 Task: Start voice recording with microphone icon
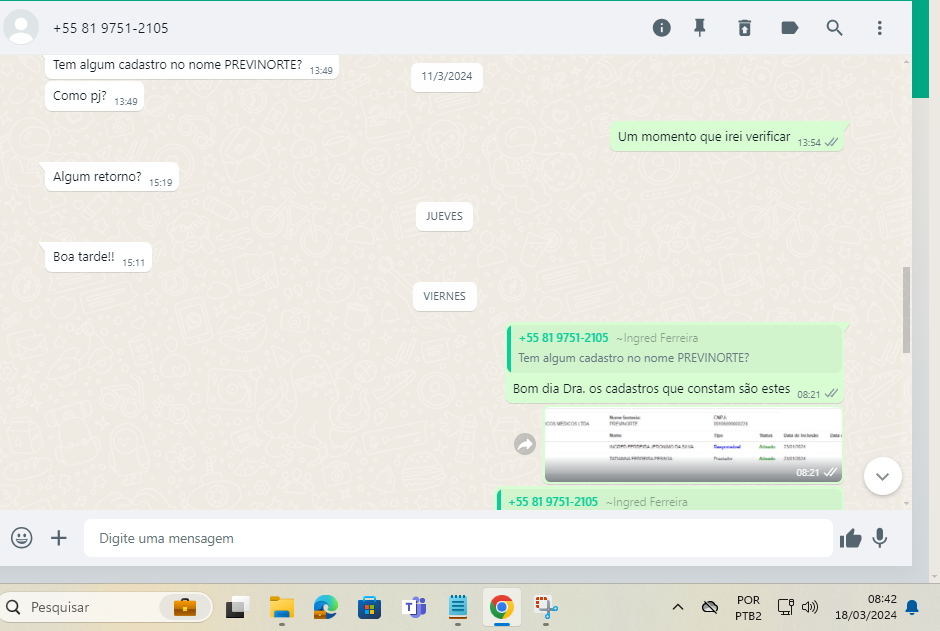pyautogui.click(x=879, y=538)
